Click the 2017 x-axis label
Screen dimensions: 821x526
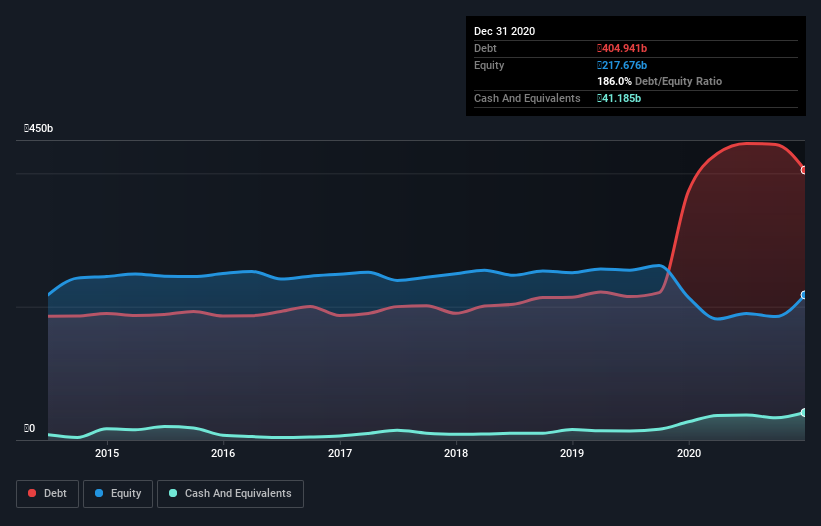click(340, 453)
